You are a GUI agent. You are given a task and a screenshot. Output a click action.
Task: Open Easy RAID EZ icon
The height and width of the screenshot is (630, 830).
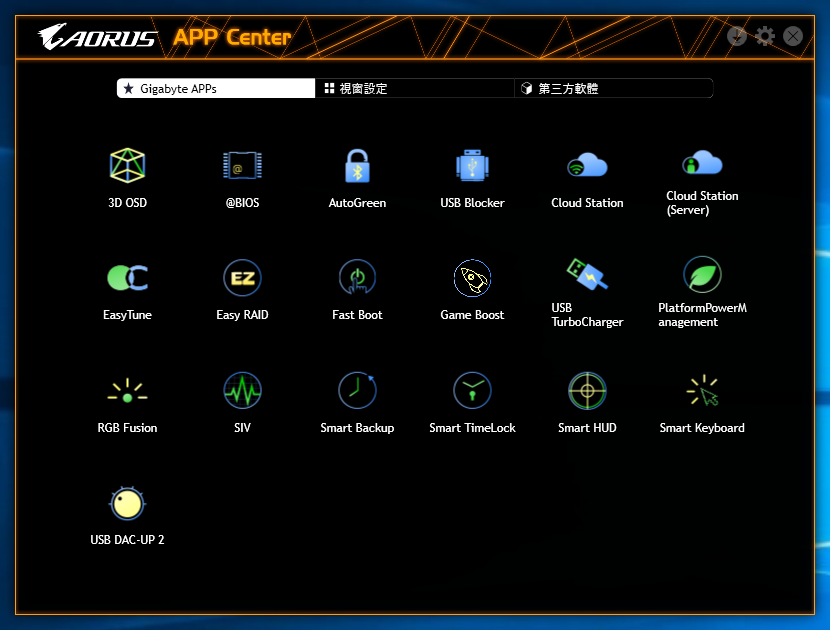coord(242,278)
